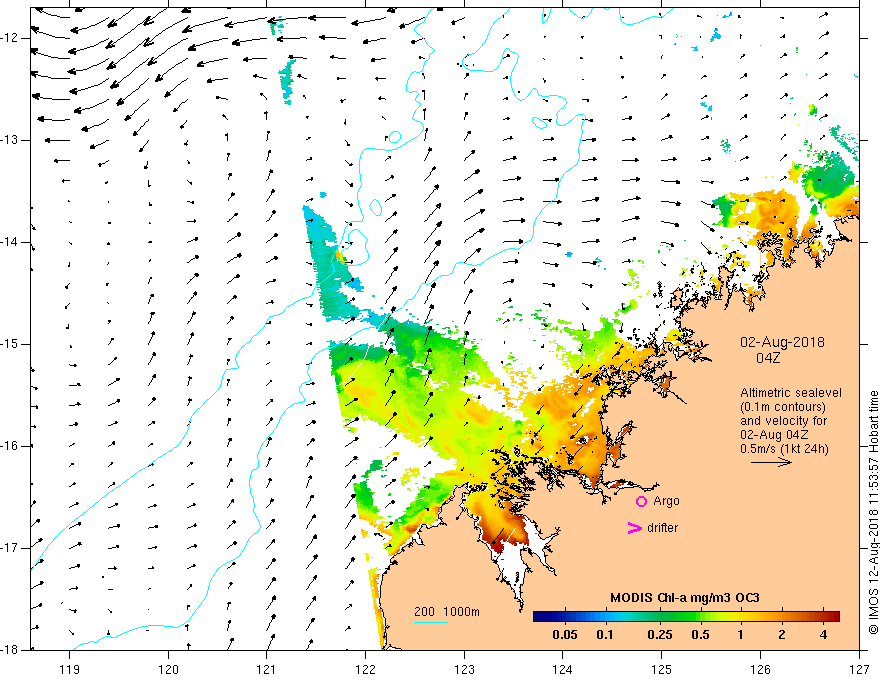Click the 'MODIS Chl-a mg/m3 OC3' title

(x=685, y=598)
